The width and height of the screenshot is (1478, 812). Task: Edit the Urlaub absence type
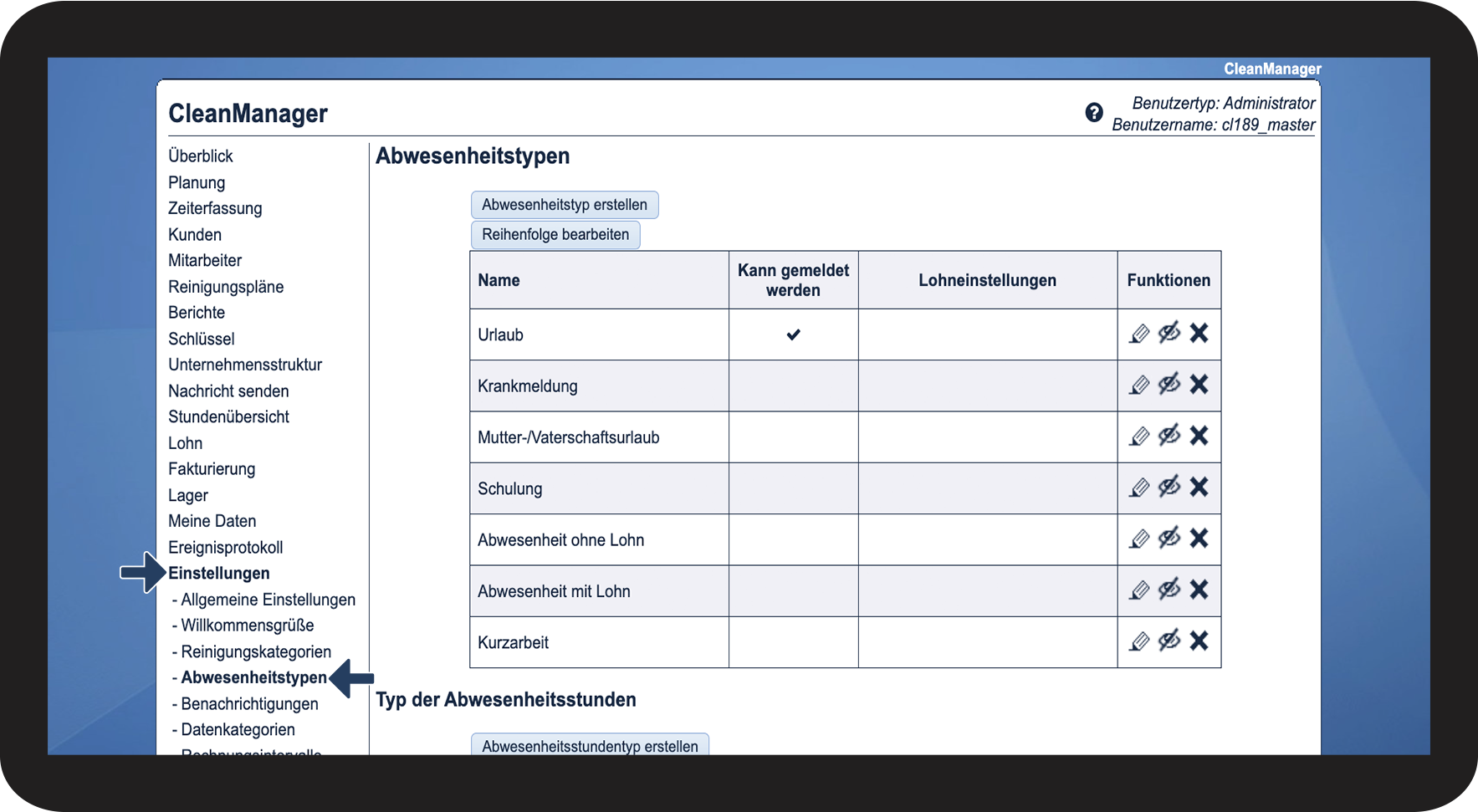pyautogui.click(x=1139, y=334)
